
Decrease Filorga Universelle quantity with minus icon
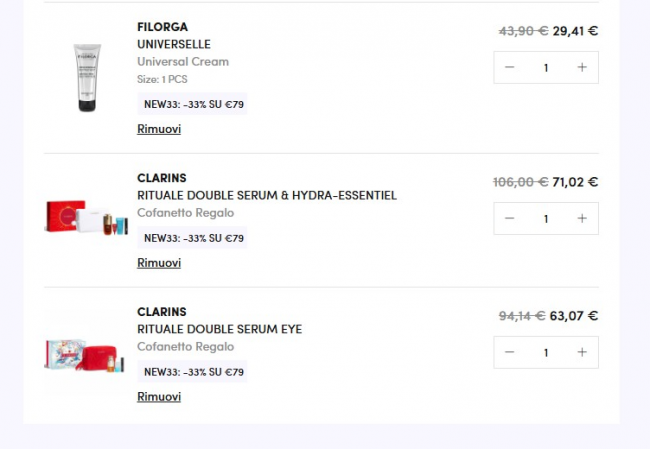click(510, 68)
